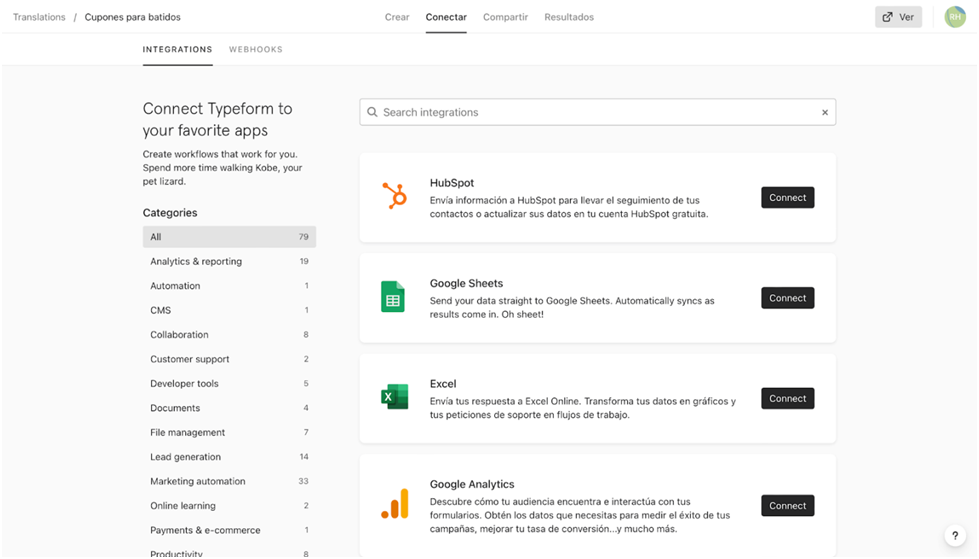Click the Excel integration title
The image size is (979, 559).
click(x=443, y=383)
